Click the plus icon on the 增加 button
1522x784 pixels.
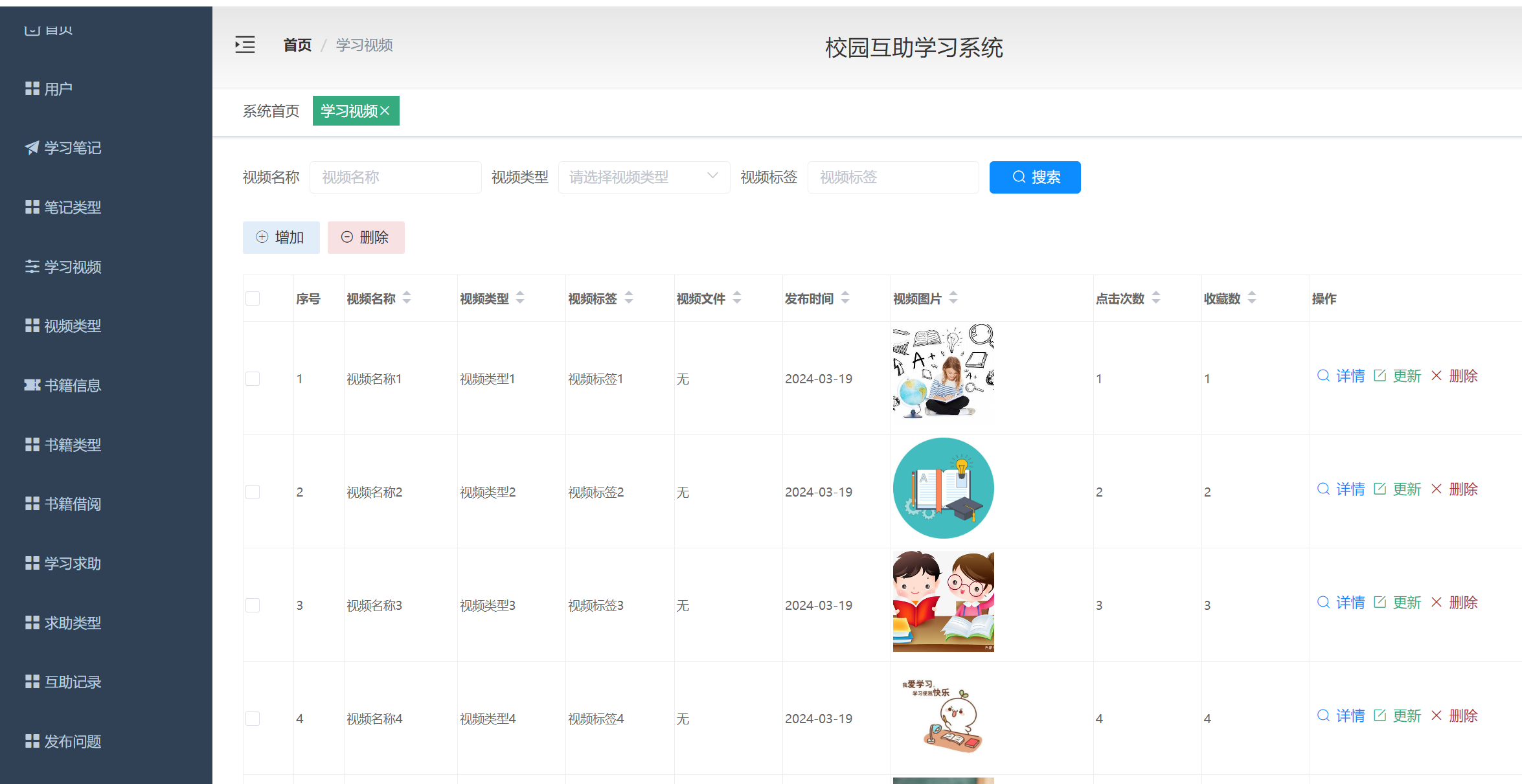point(262,237)
